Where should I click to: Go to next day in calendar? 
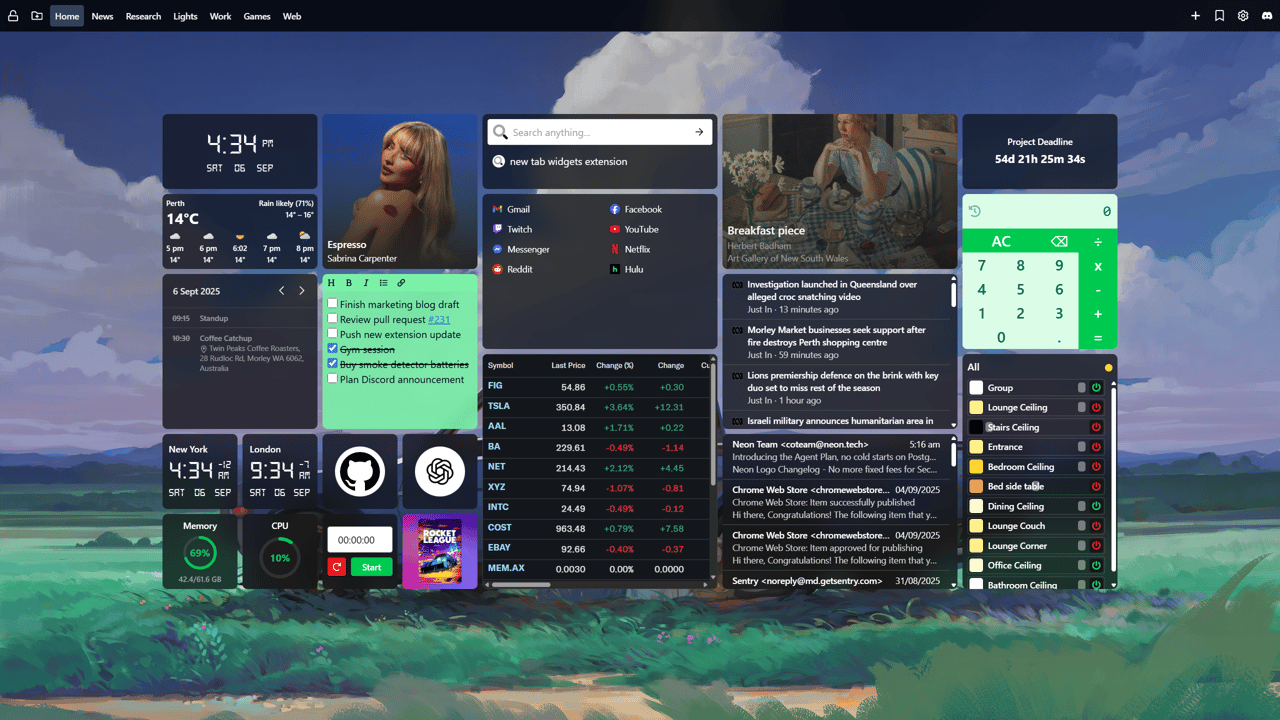[x=302, y=291]
